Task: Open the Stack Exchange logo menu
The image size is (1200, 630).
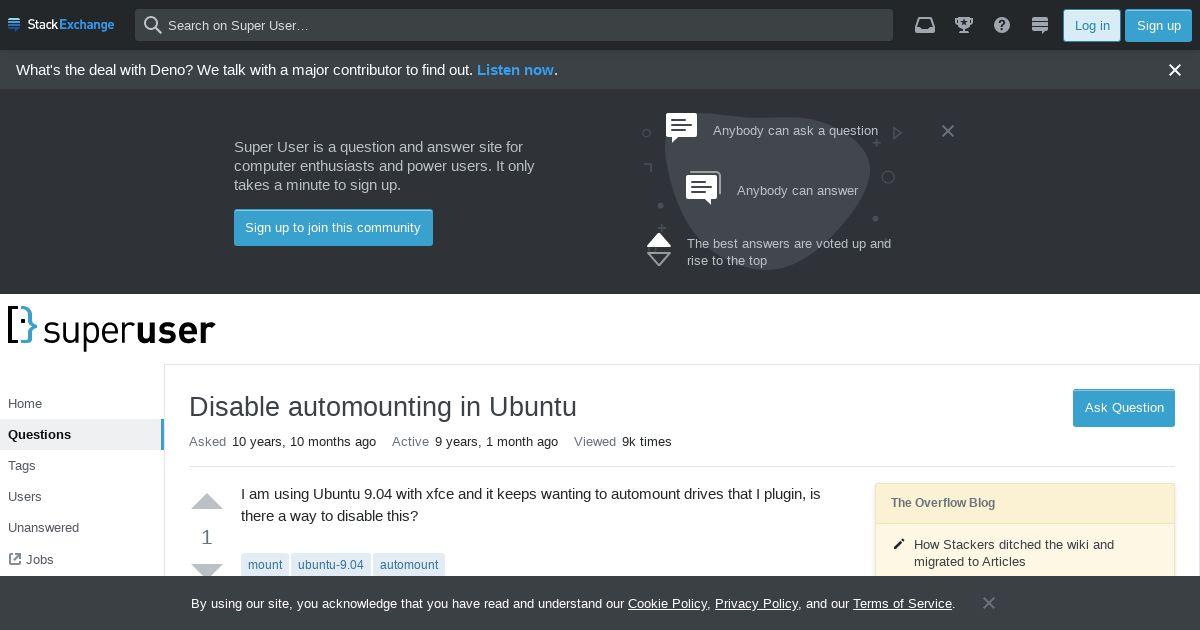Action: (x=61, y=24)
